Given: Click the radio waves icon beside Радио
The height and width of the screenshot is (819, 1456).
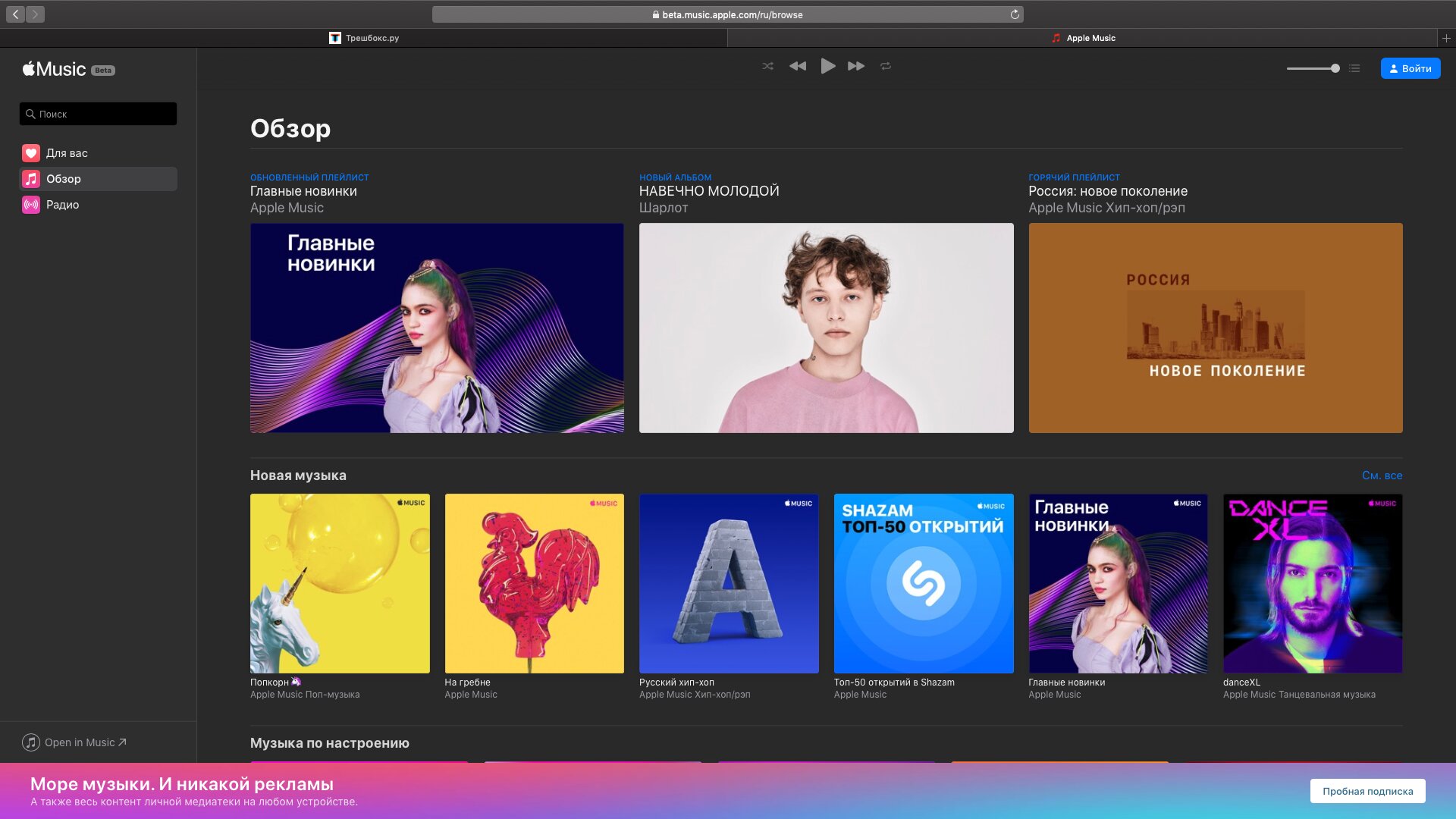Looking at the screenshot, I should [x=31, y=205].
